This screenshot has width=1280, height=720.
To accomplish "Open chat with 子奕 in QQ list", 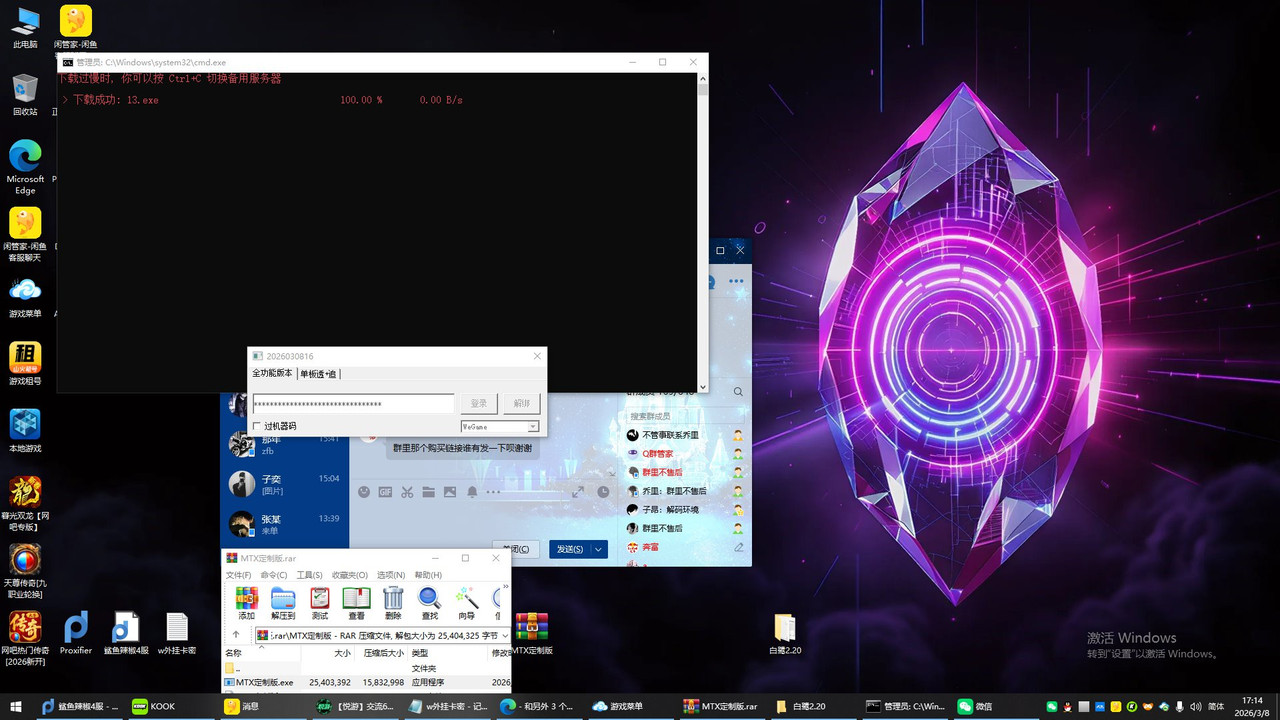I will [285, 484].
